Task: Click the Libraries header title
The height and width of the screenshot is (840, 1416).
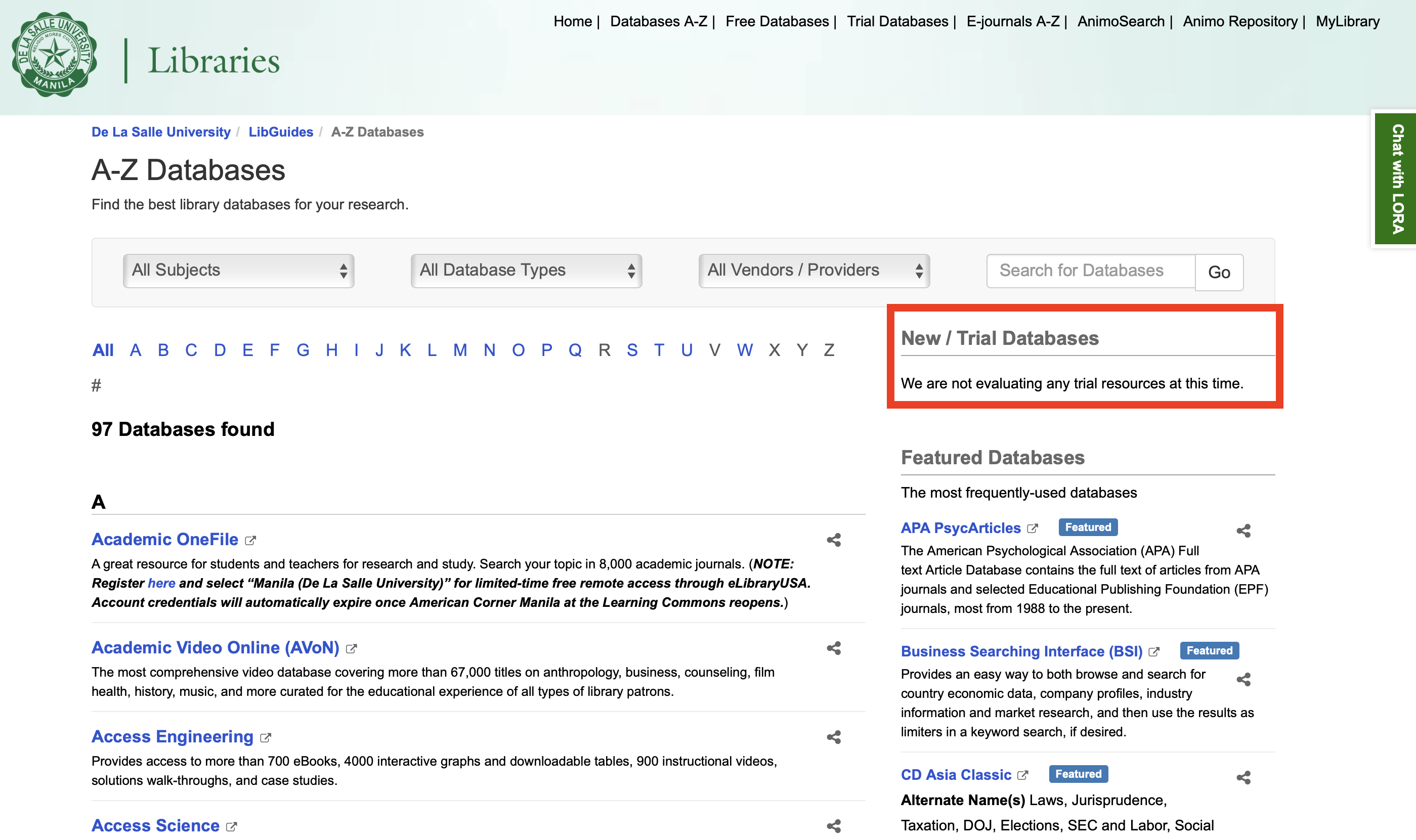Action: pos(213,61)
